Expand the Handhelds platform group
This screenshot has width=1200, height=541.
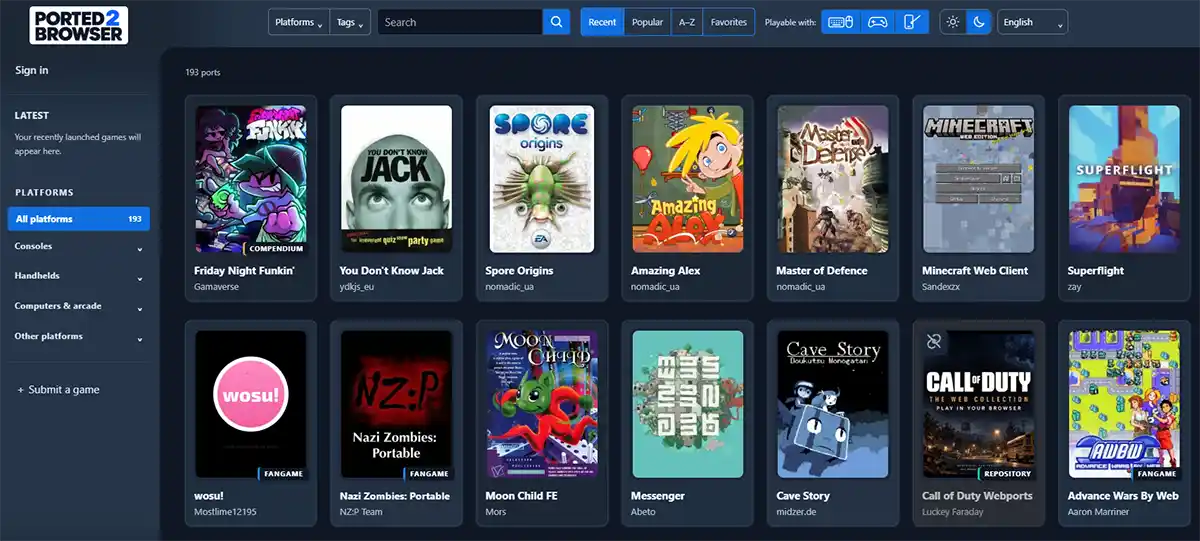click(x=78, y=277)
